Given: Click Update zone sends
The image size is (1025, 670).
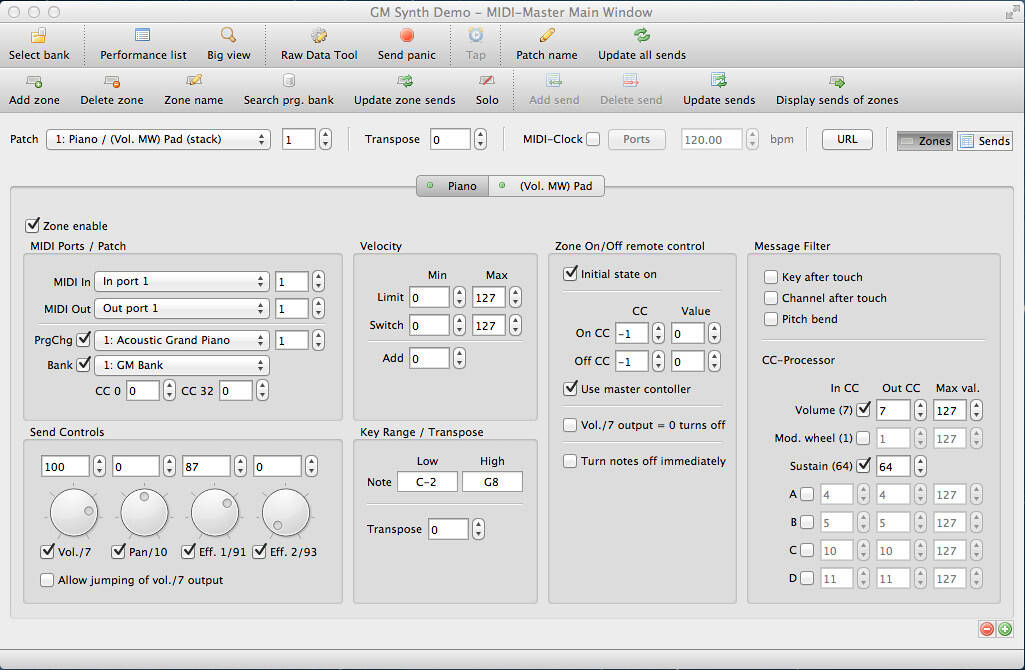Looking at the screenshot, I should pyautogui.click(x=405, y=90).
